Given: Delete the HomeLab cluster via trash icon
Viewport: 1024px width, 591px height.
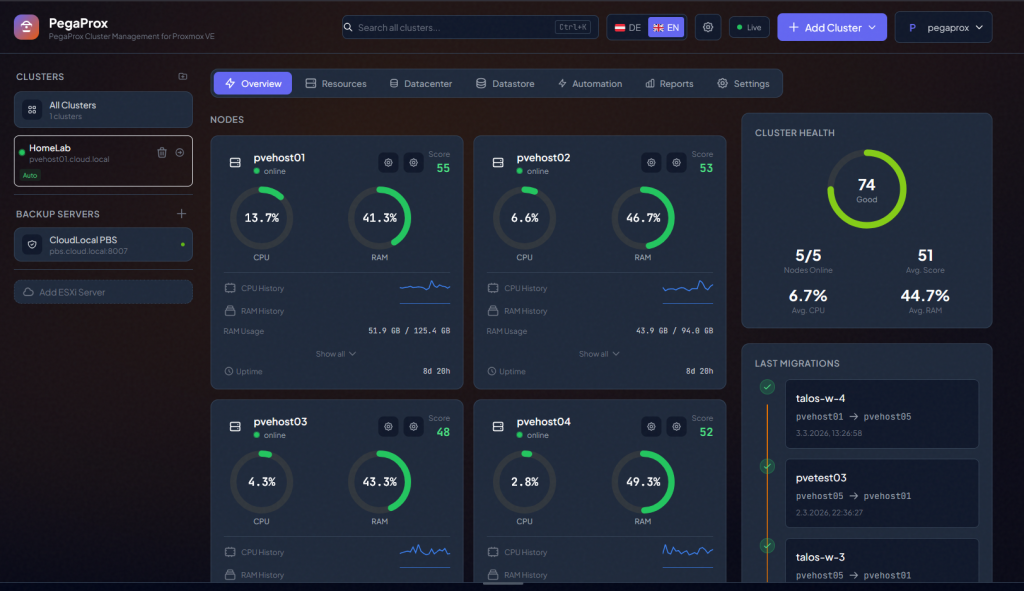Looking at the screenshot, I should (x=162, y=153).
